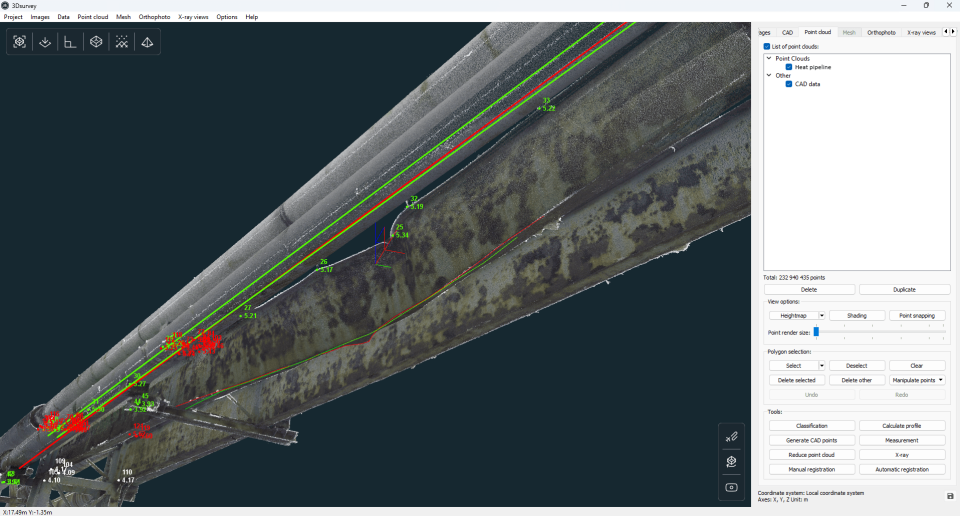Open the Manipulate points dropdown

(917, 380)
